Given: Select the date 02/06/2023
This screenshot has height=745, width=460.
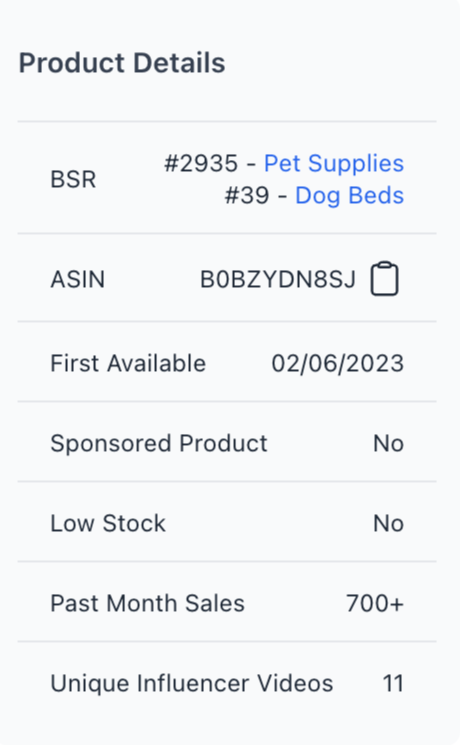Looking at the screenshot, I should tap(338, 364).
